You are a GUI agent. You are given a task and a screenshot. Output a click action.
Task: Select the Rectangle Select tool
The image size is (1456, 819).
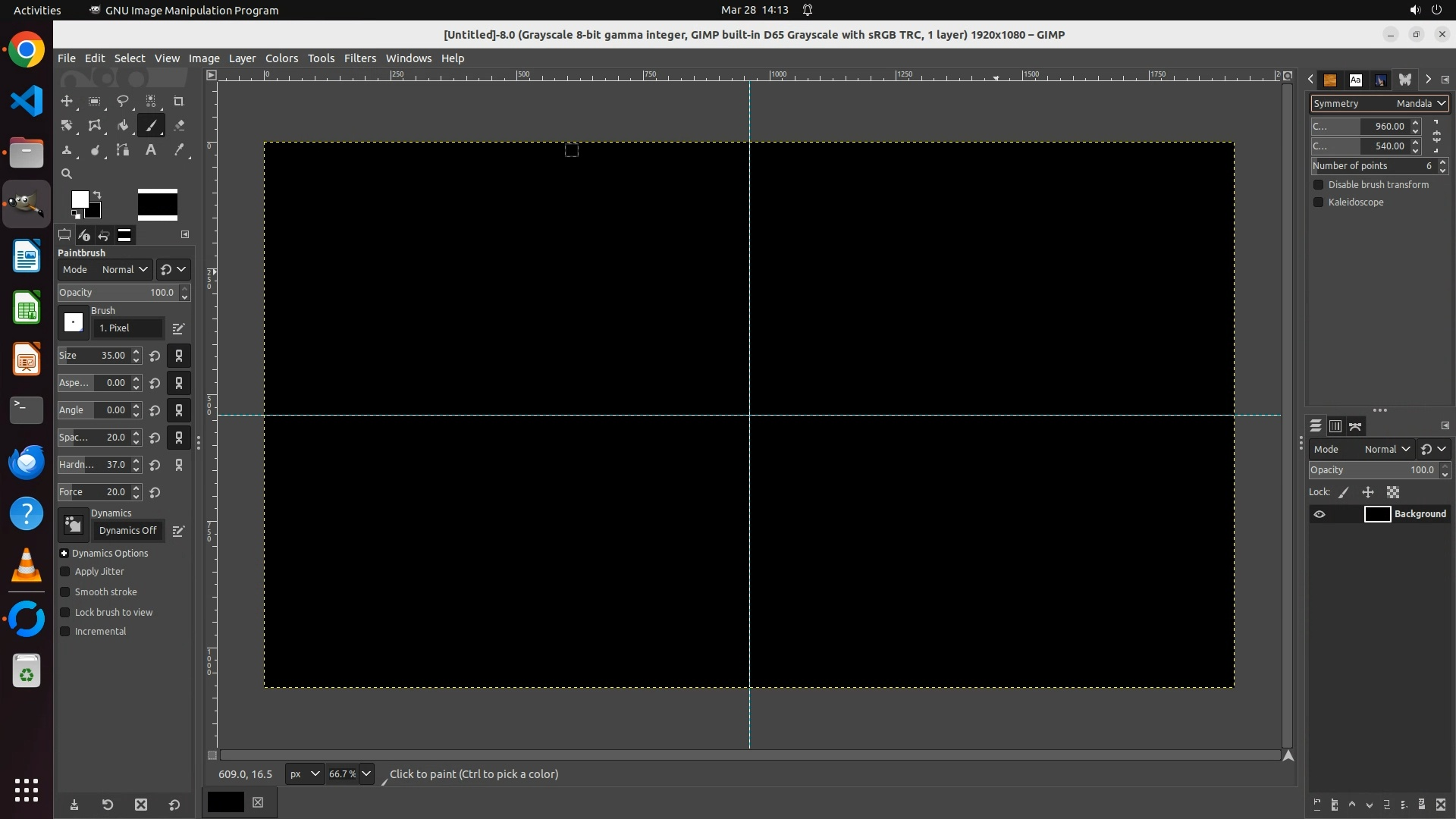[95, 101]
